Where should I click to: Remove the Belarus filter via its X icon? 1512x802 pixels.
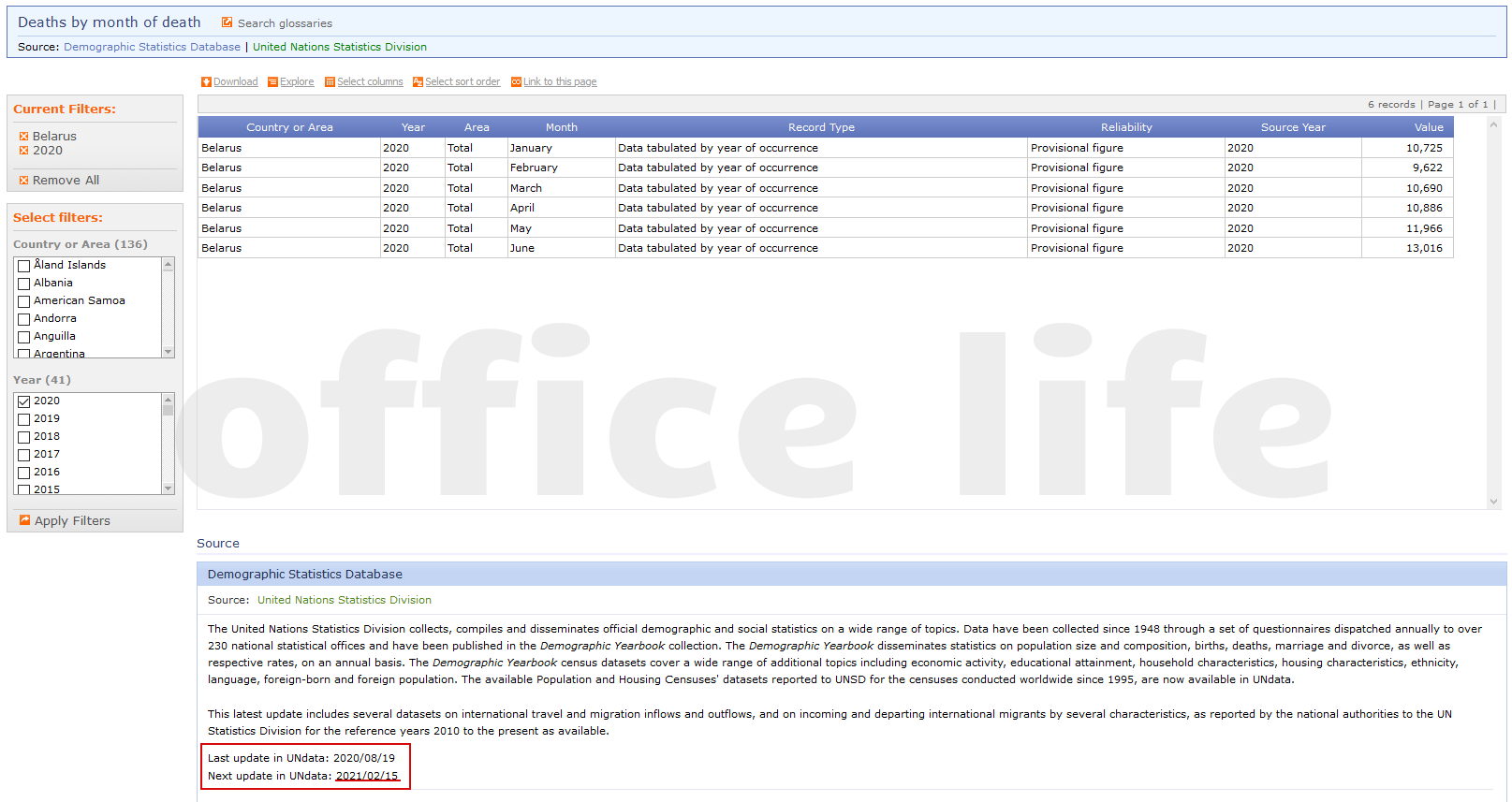pos(24,137)
